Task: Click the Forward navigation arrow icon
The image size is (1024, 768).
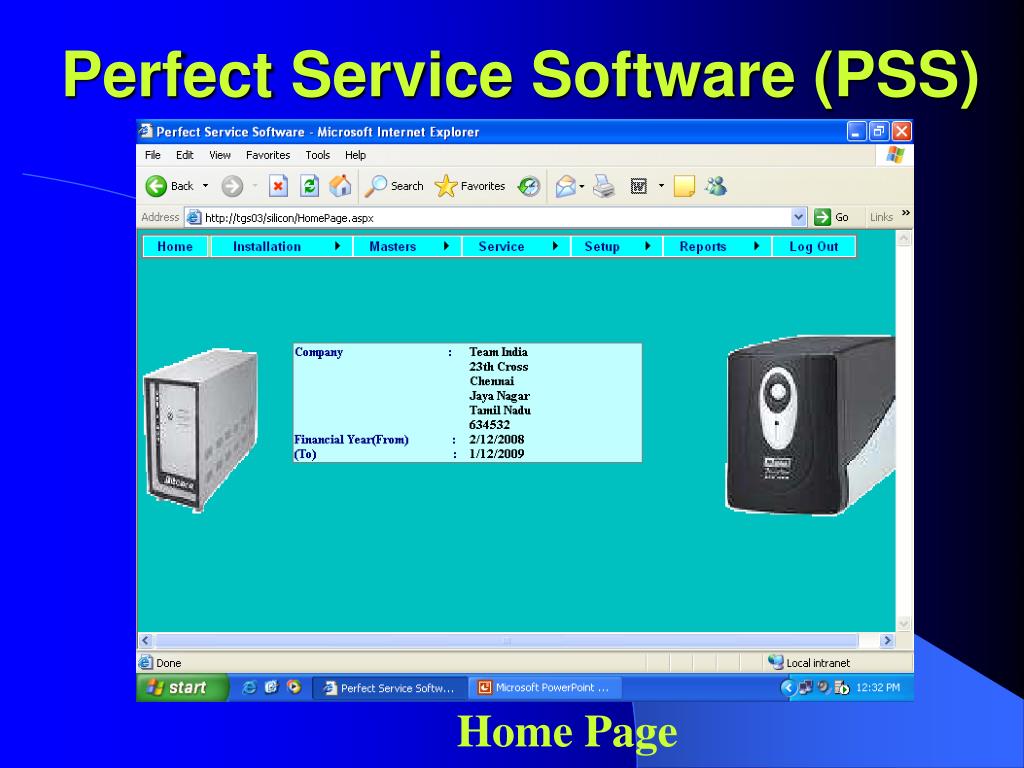Action: 232,186
